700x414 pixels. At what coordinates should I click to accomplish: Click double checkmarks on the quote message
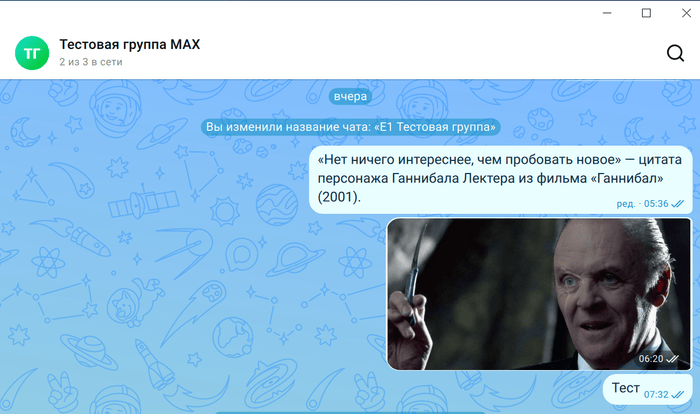677,204
